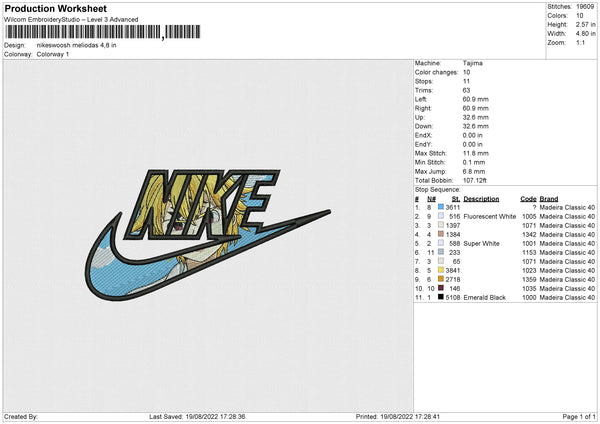Select the Printed timestamp 17:28:41
The height and width of the screenshot is (424, 600).
click(x=426, y=416)
